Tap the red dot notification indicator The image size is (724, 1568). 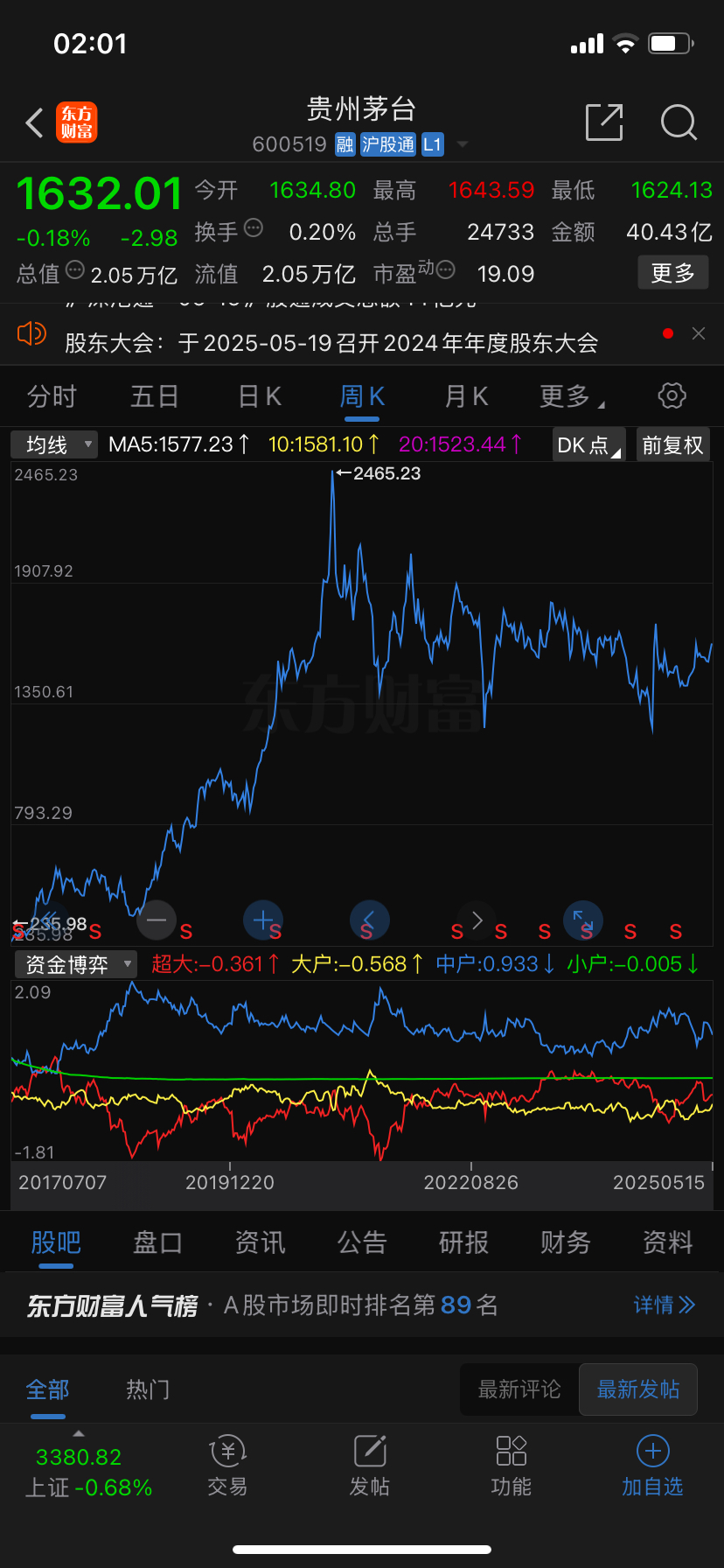(x=668, y=333)
